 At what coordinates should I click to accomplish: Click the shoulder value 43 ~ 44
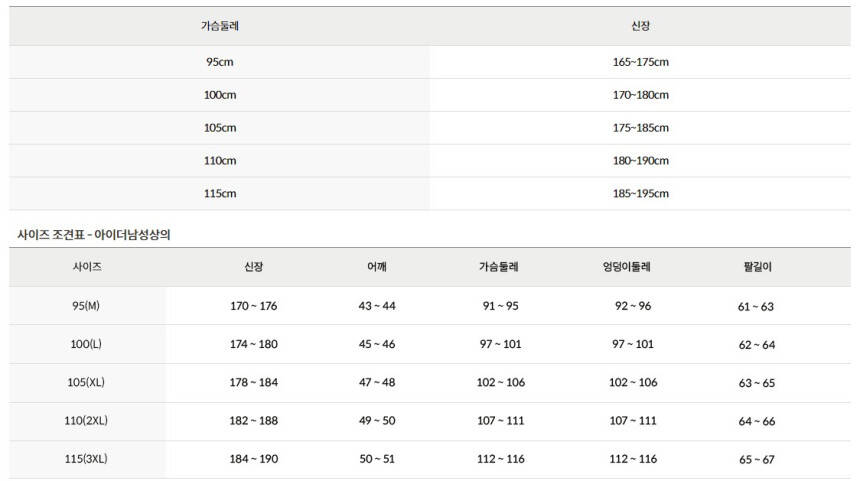point(377,306)
